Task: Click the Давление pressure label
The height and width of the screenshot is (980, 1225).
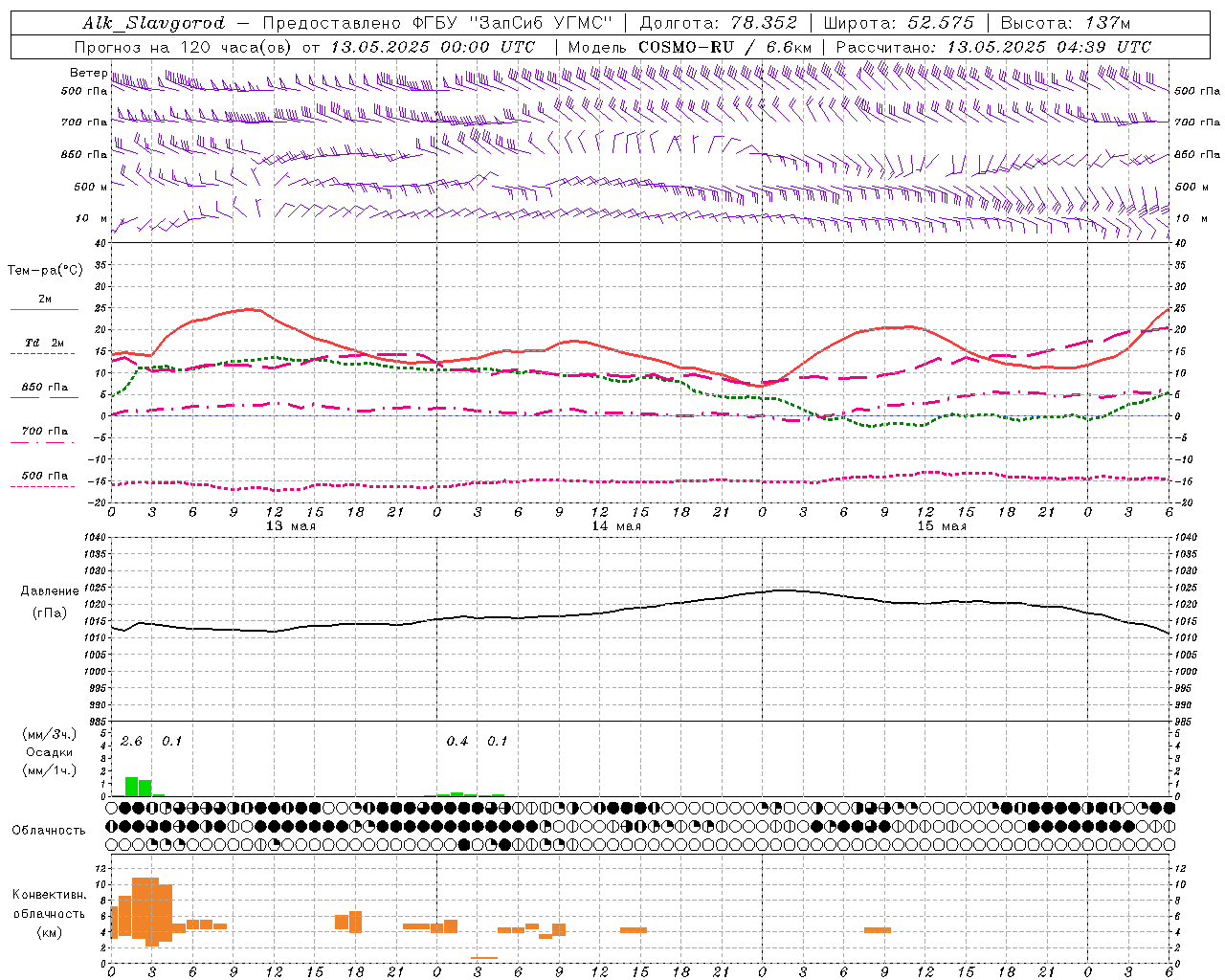Action: 50,591
